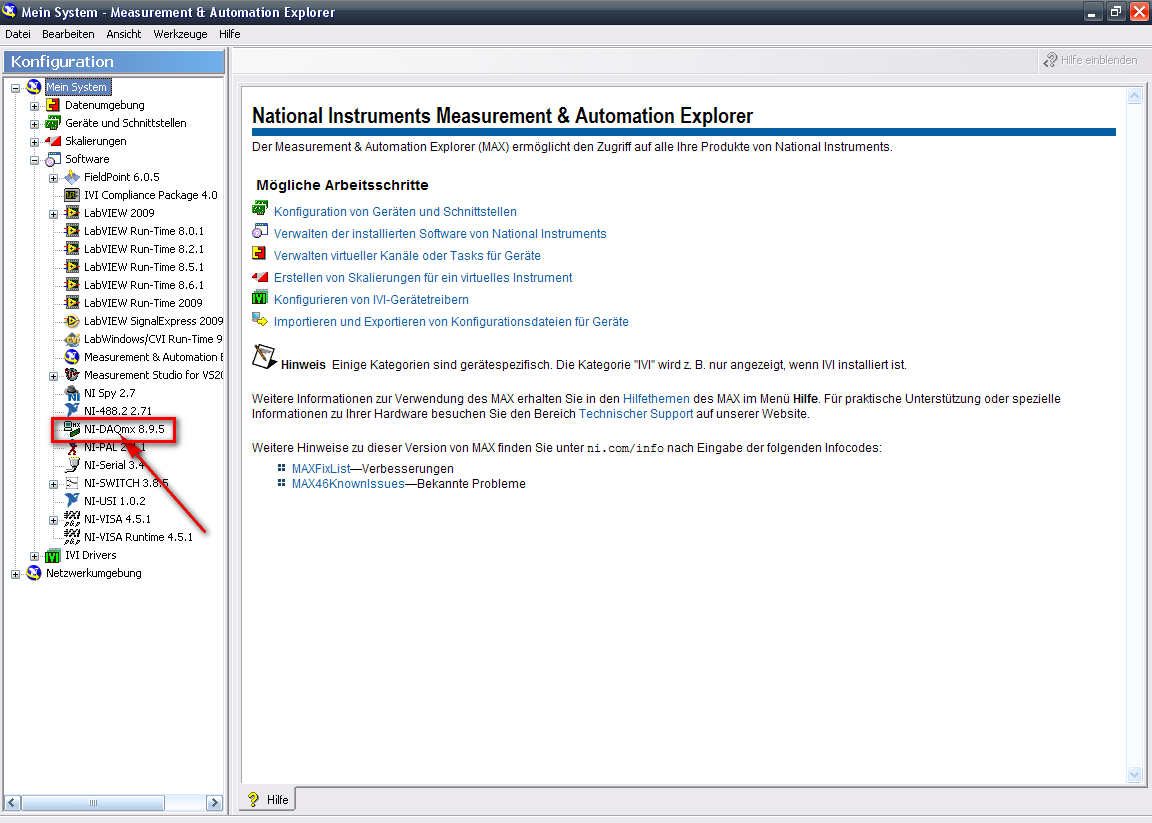Click the Netzwerkumgebung globe icon
This screenshot has width=1152, height=823.
pos(34,573)
